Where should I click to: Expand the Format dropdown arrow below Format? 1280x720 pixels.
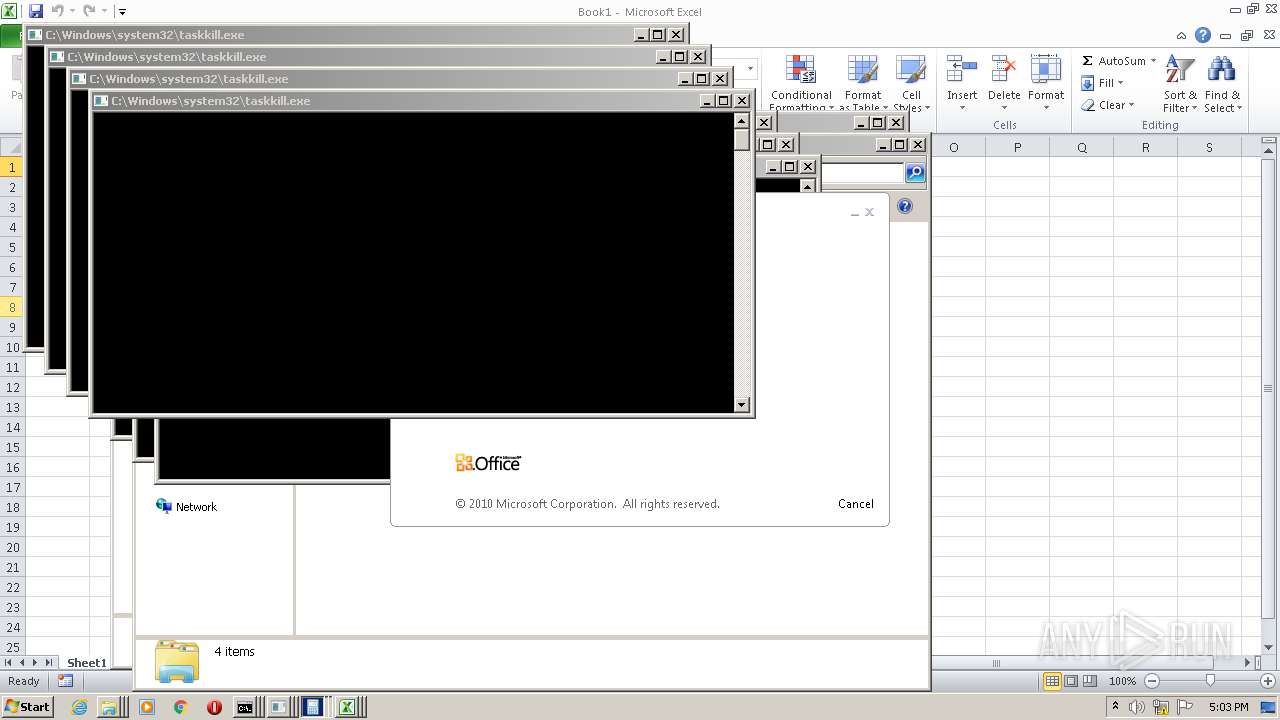tap(1046, 108)
